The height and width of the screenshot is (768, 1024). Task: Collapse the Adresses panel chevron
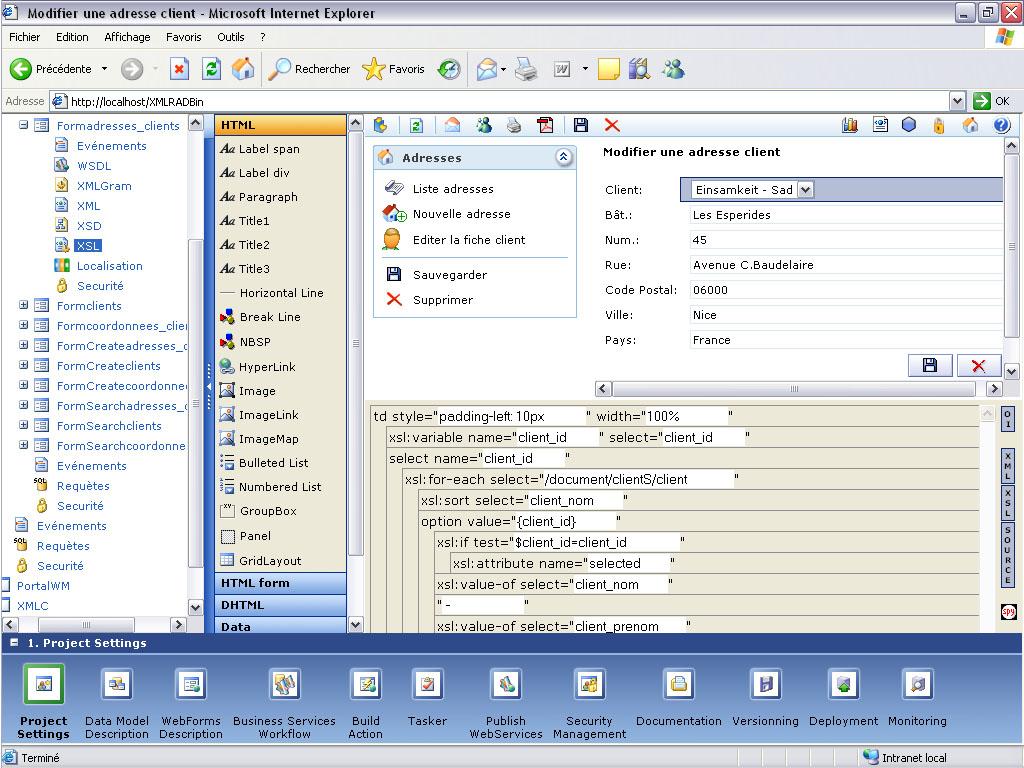click(x=563, y=157)
